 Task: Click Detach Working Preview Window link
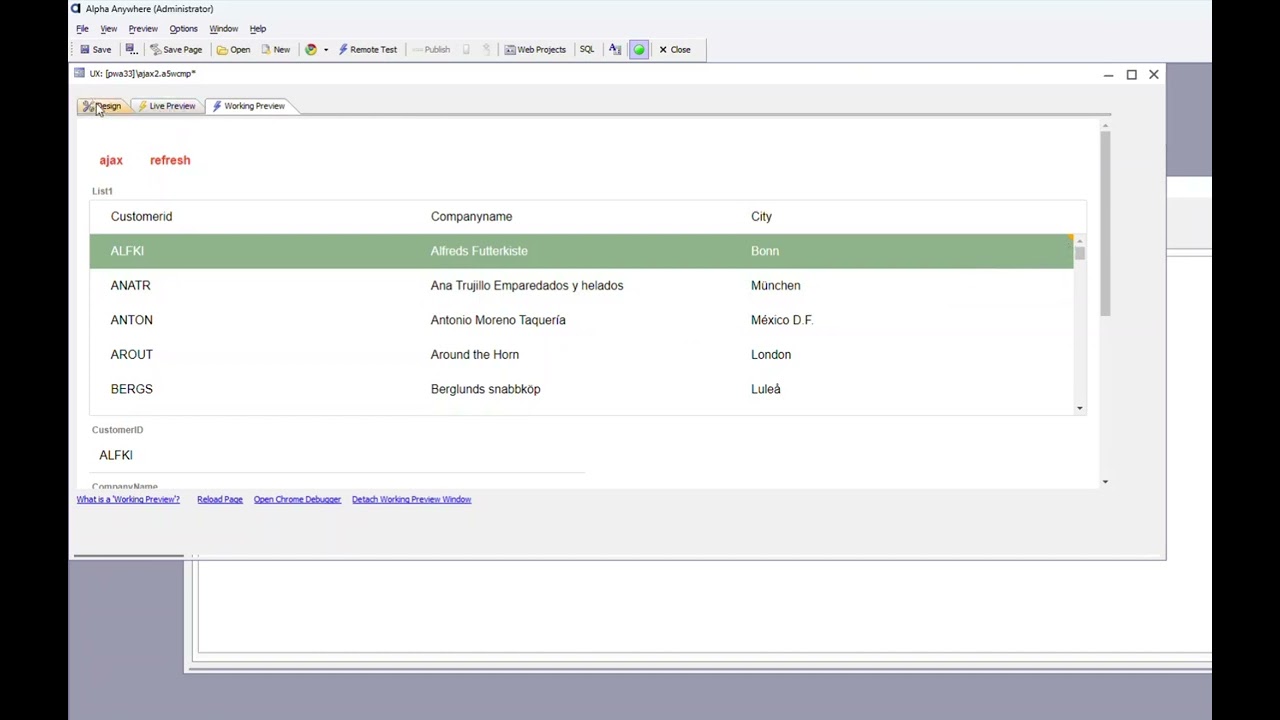point(411,499)
